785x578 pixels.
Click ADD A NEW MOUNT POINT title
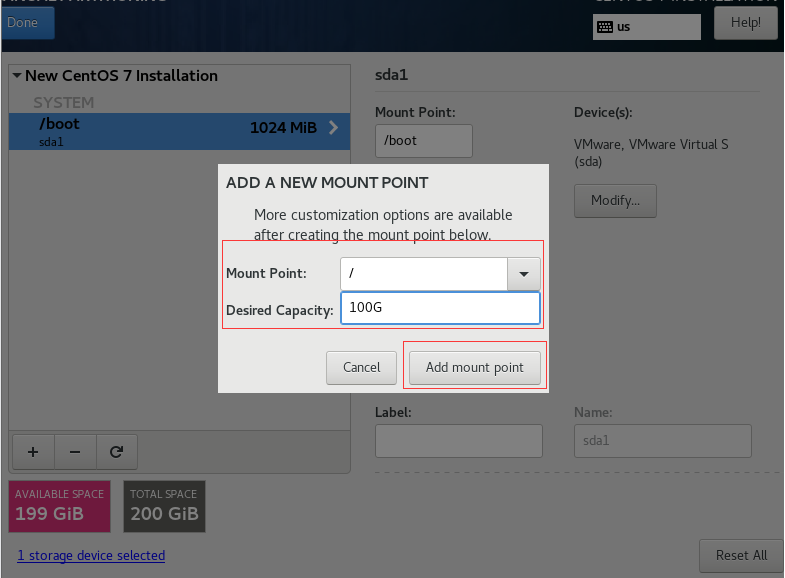pyautogui.click(x=327, y=183)
